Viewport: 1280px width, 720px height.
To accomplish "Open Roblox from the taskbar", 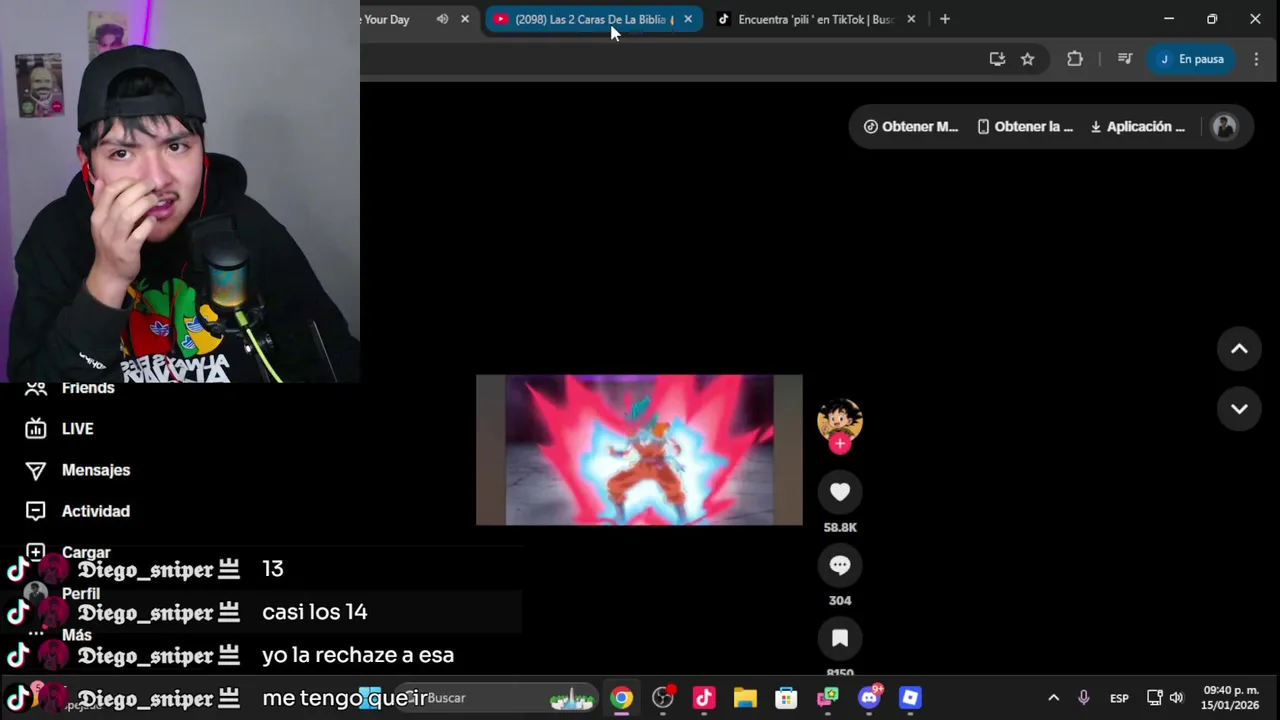I will (910, 698).
